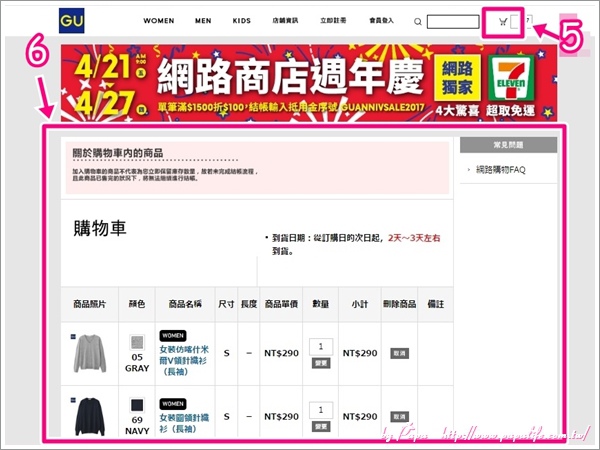This screenshot has height=450, width=600.
Task: Click the 刪除商品 column header
Action: (x=399, y=304)
